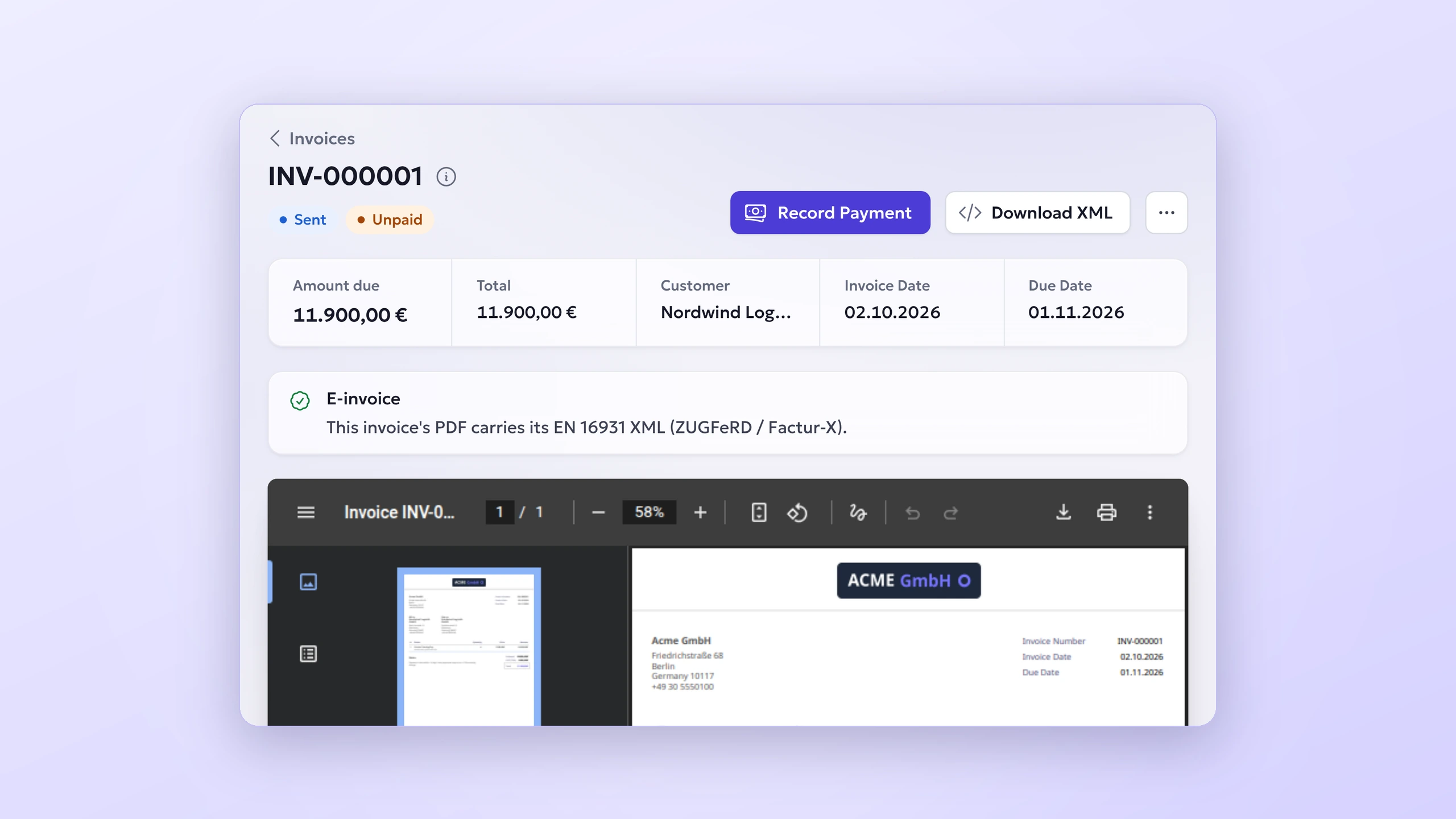The height and width of the screenshot is (819, 1456).
Task: Edit the PDF page number field
Action: coord(499,512)
